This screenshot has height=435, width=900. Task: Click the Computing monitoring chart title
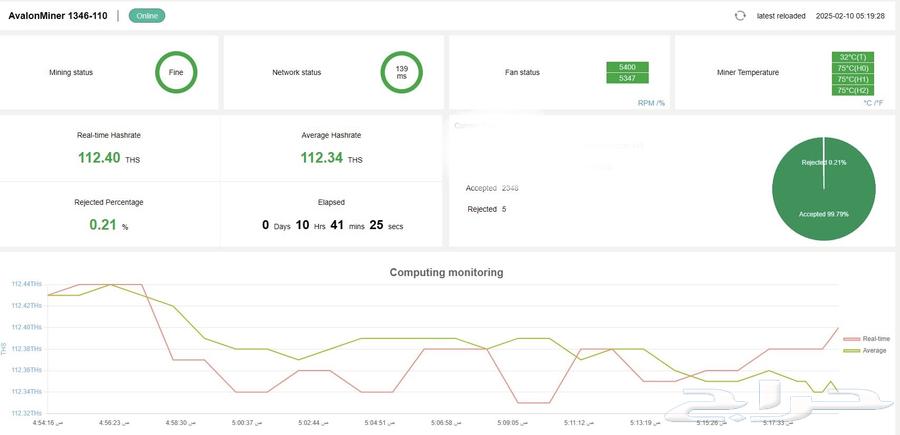point(447,273)
